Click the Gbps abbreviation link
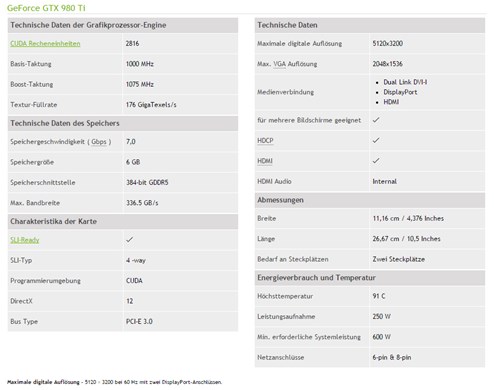The height and width of the screenshot is (390, 494). [x=99, y=142]
